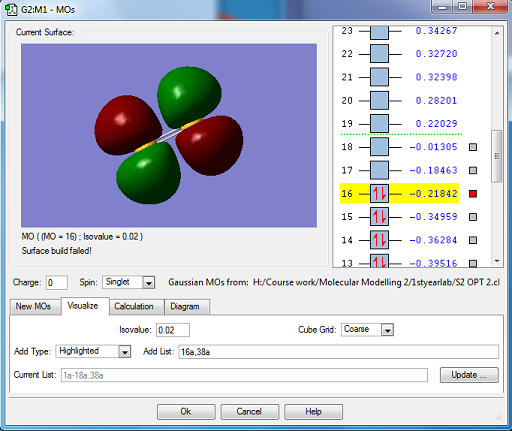Toggle the red surface marker for MO 16

[x=473, y=194]
